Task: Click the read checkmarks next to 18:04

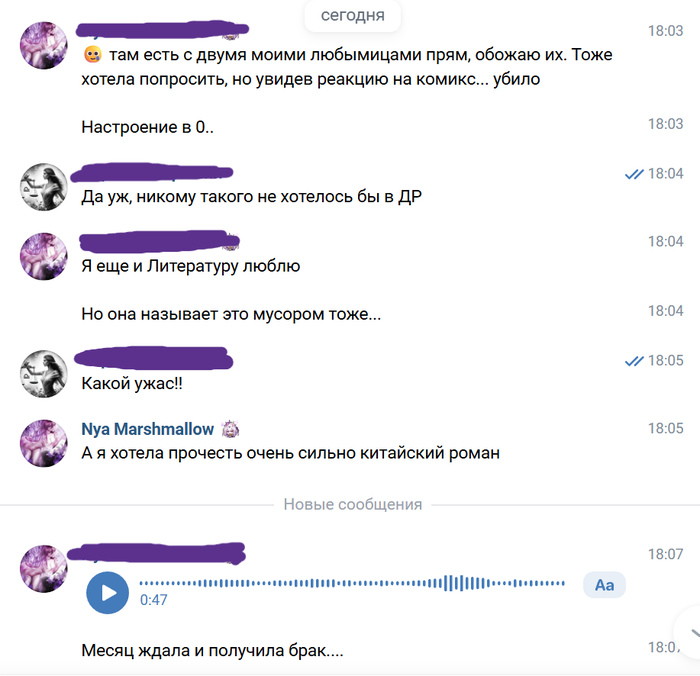Action: [x=634, y=174]
